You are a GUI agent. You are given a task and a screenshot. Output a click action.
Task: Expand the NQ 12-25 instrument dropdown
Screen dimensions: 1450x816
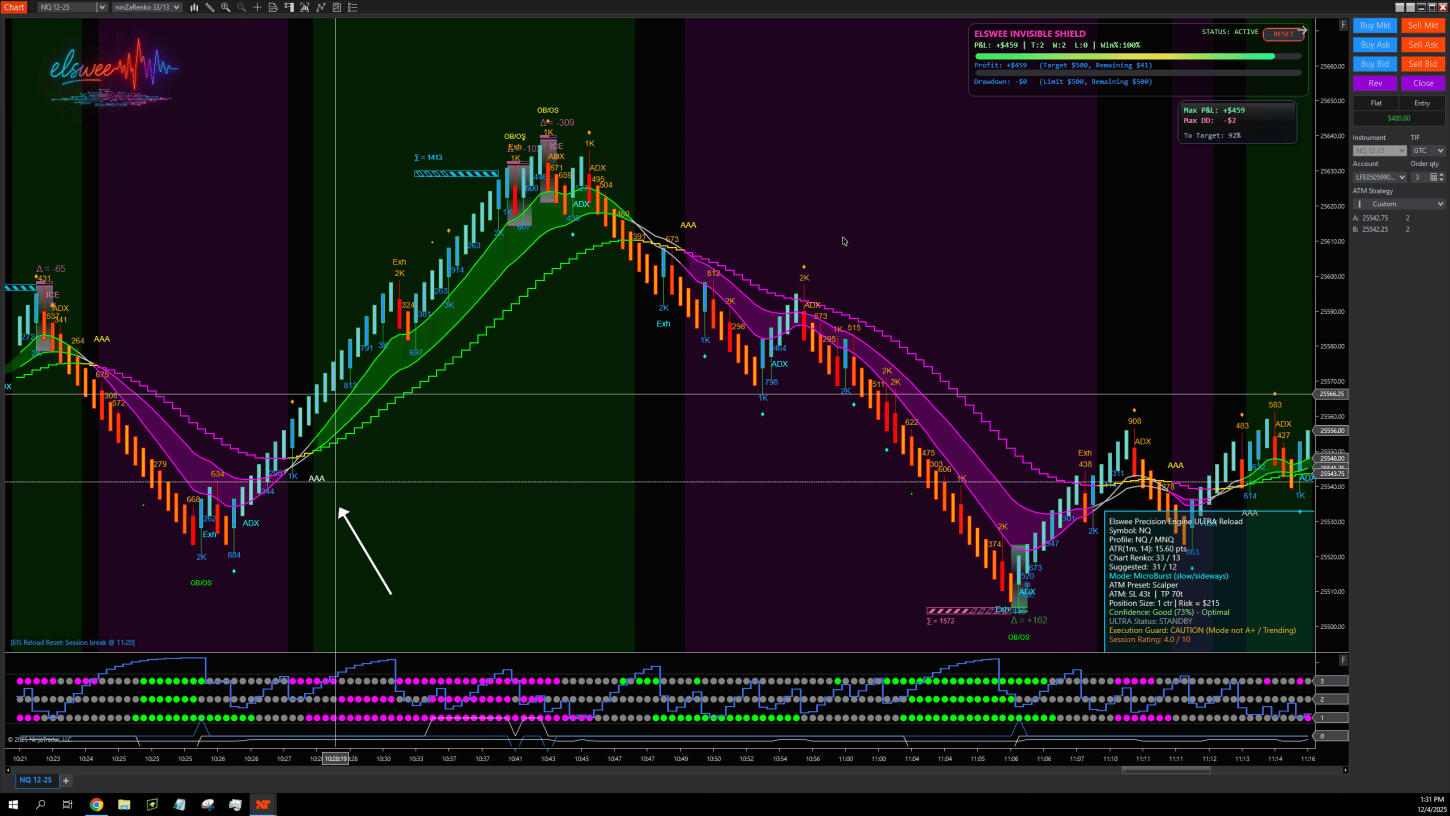tap(101, 7)
